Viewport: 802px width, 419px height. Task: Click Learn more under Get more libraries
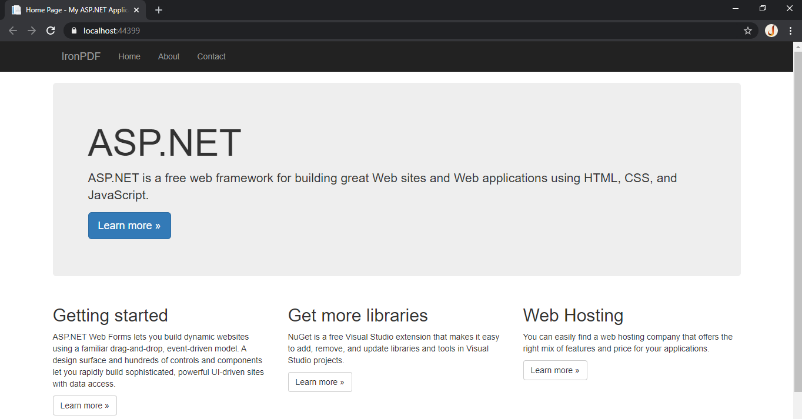coord(320,382)
